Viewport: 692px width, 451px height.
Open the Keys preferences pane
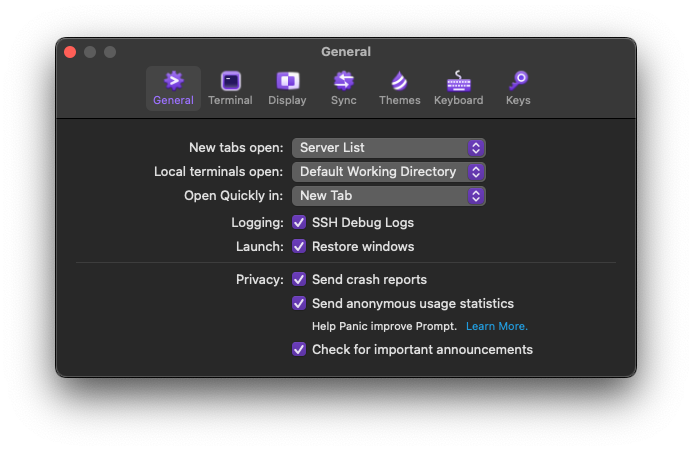pos(518,88)
